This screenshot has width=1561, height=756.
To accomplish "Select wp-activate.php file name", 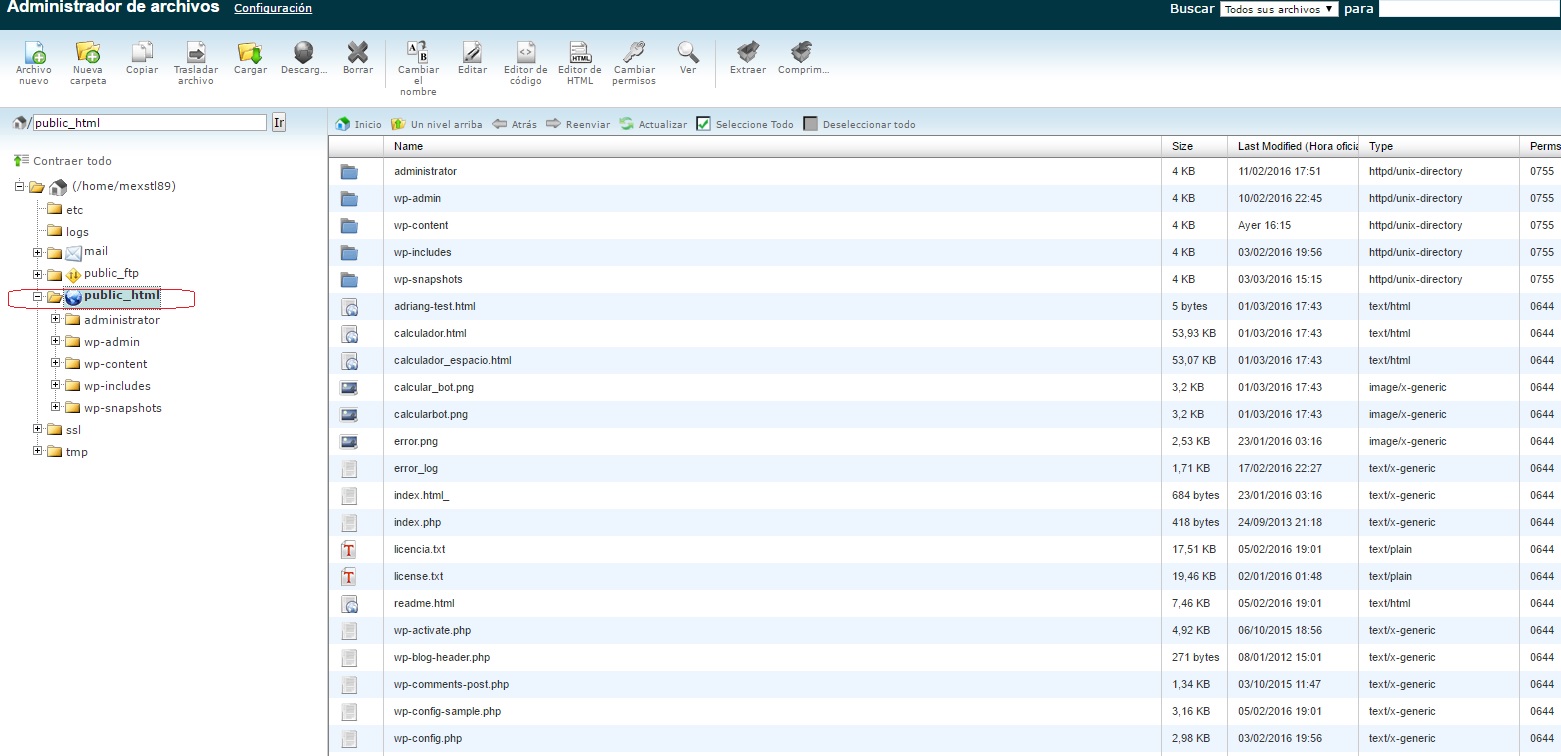I will 433,630.
